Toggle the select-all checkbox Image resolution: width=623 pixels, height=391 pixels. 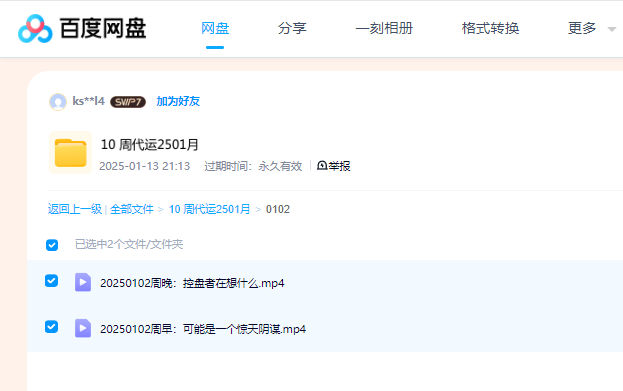[52, 245]
